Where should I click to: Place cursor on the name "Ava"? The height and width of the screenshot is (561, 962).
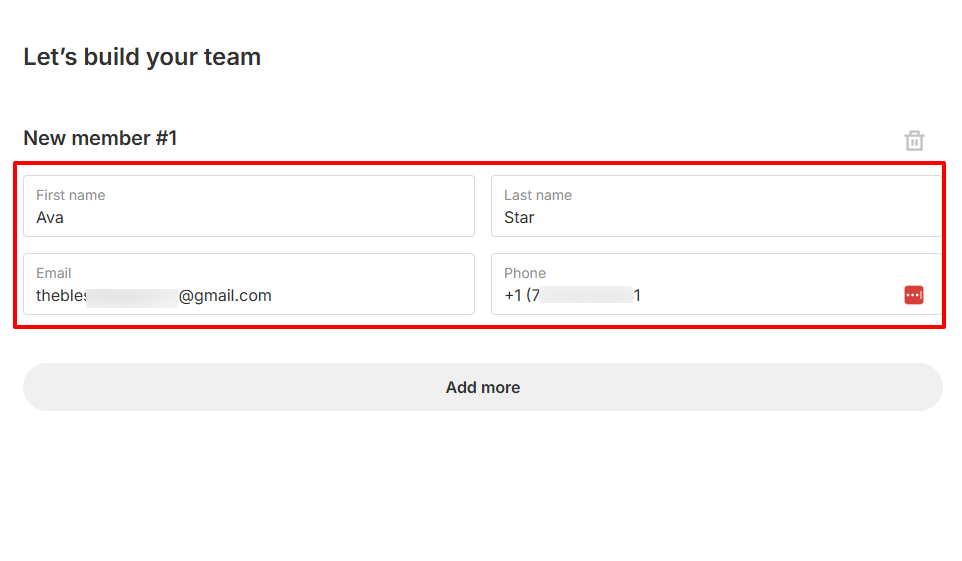[50, 217]
